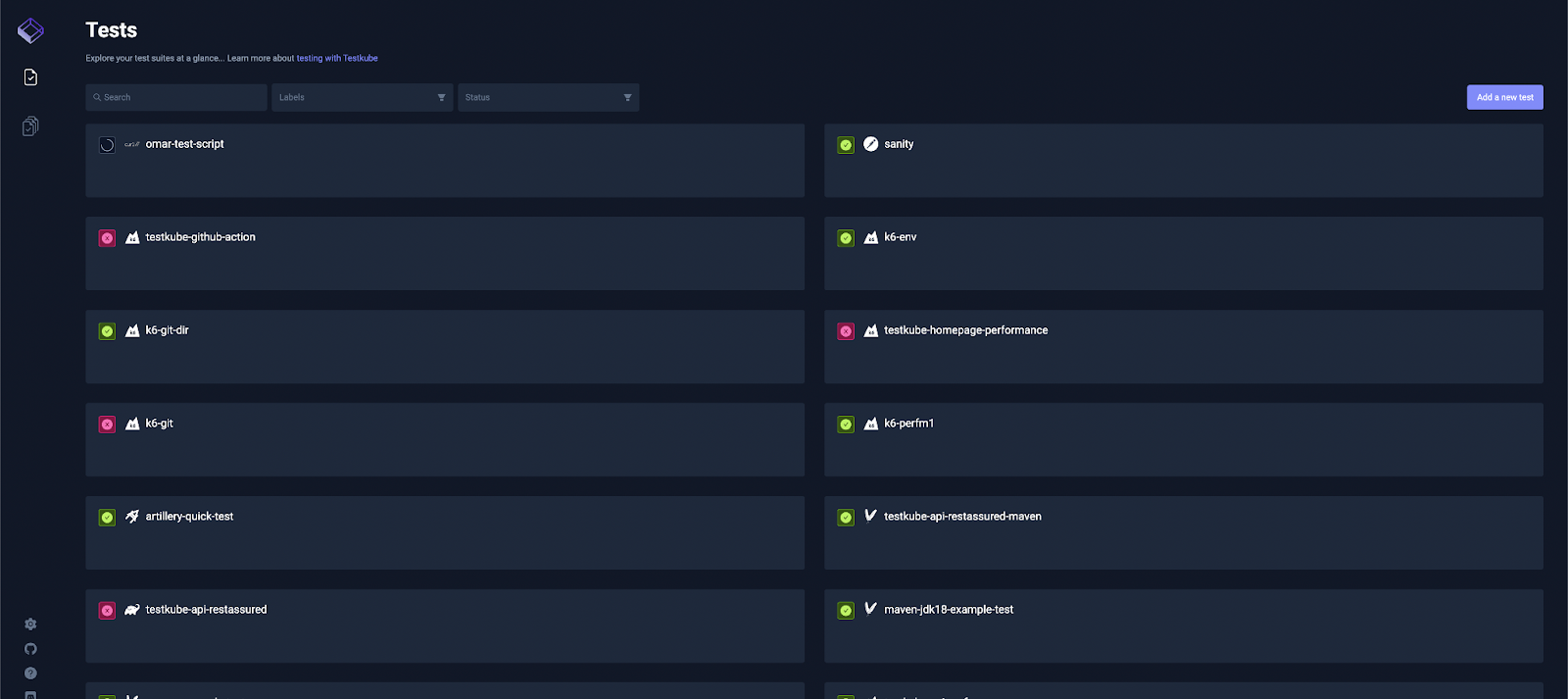The image size is (1568, 699).
Task: Follow the testing with Testkube link
Action: [337, 58]
